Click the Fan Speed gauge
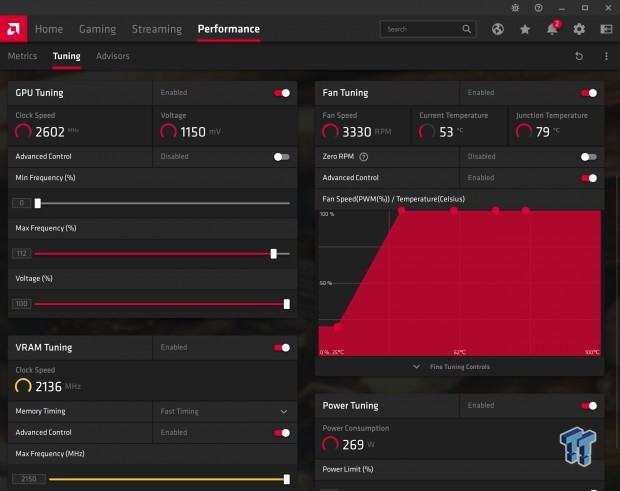The width and height of the screenshot is (620, 491). (x=330, y=131)
